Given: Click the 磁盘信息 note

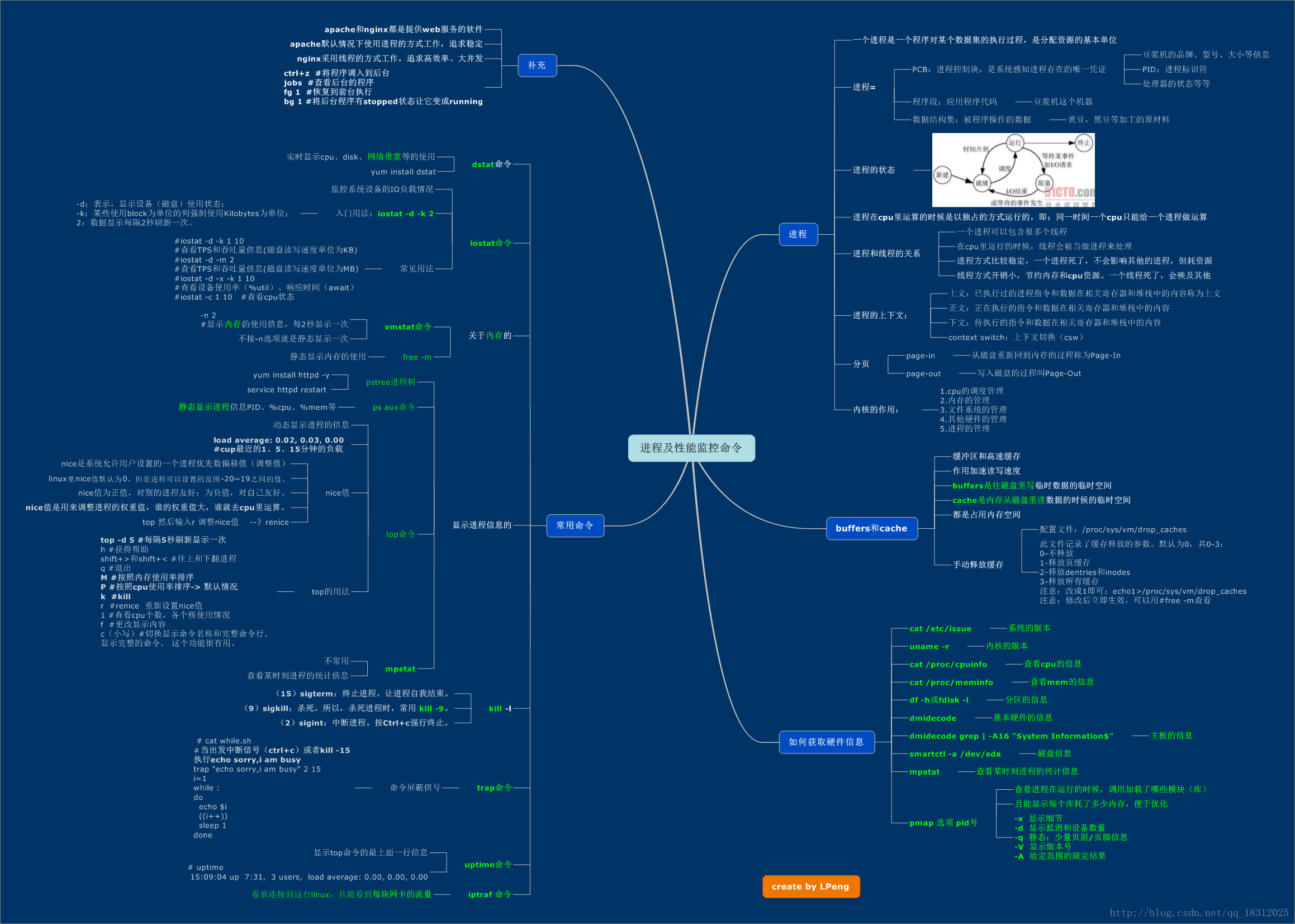Looking at the screenshot, I should (x=1054, y=754).
